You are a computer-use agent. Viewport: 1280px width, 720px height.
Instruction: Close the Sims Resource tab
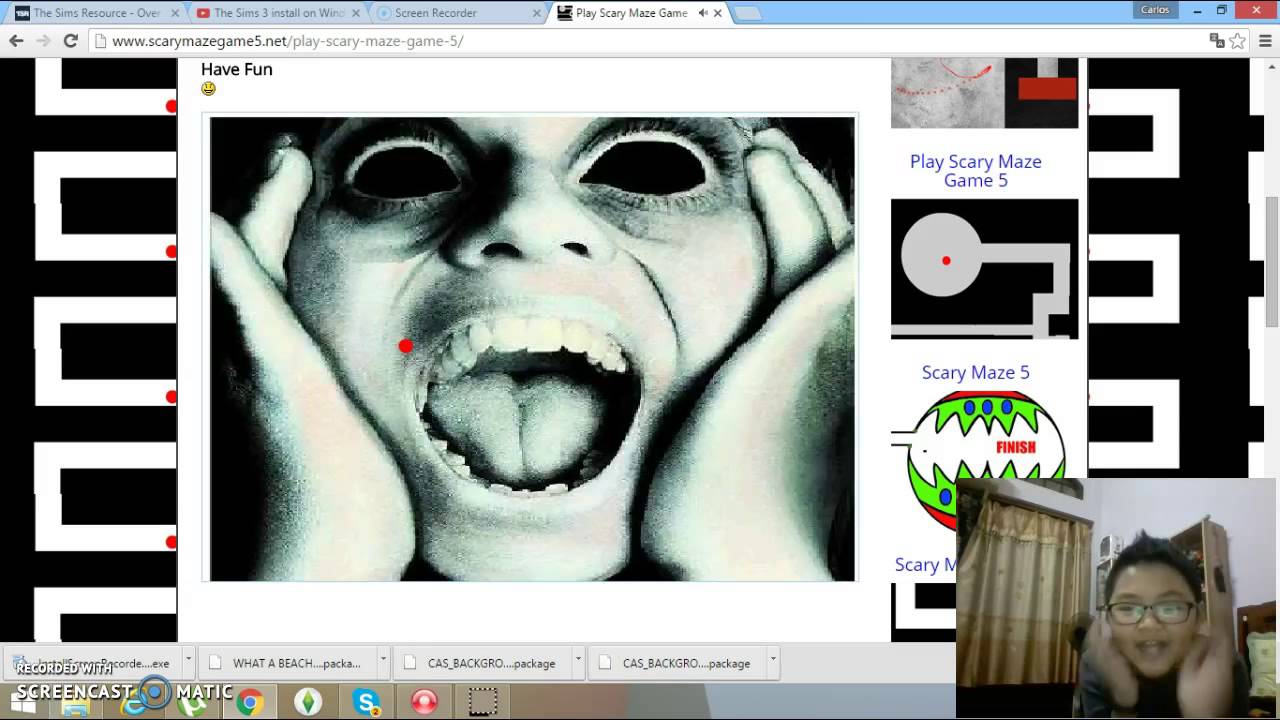(x=173, y=13)
